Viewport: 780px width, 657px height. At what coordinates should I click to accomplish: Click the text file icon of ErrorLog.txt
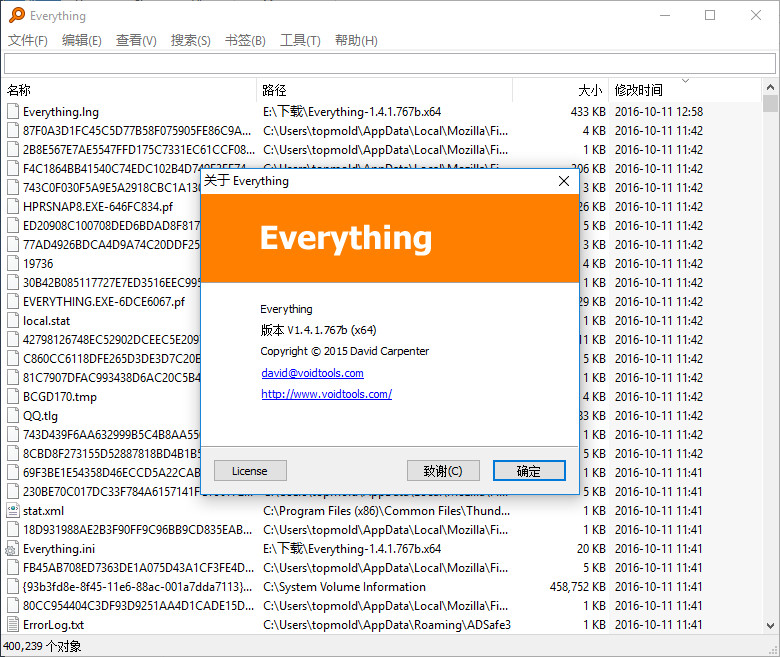click(13, 625)
